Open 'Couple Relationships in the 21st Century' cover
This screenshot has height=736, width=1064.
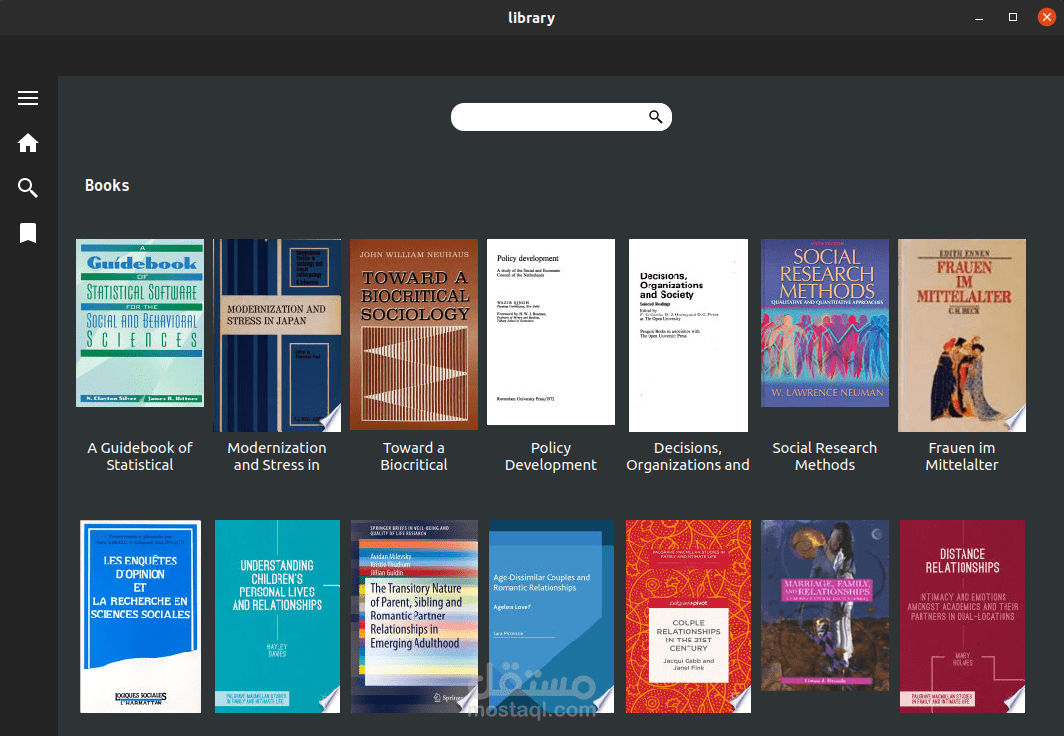point(688,617)
